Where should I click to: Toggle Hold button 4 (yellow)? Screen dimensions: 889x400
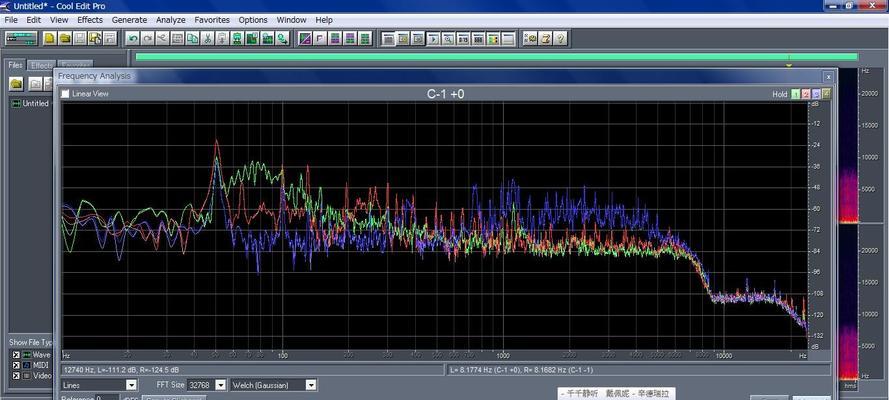click(826, 94)
